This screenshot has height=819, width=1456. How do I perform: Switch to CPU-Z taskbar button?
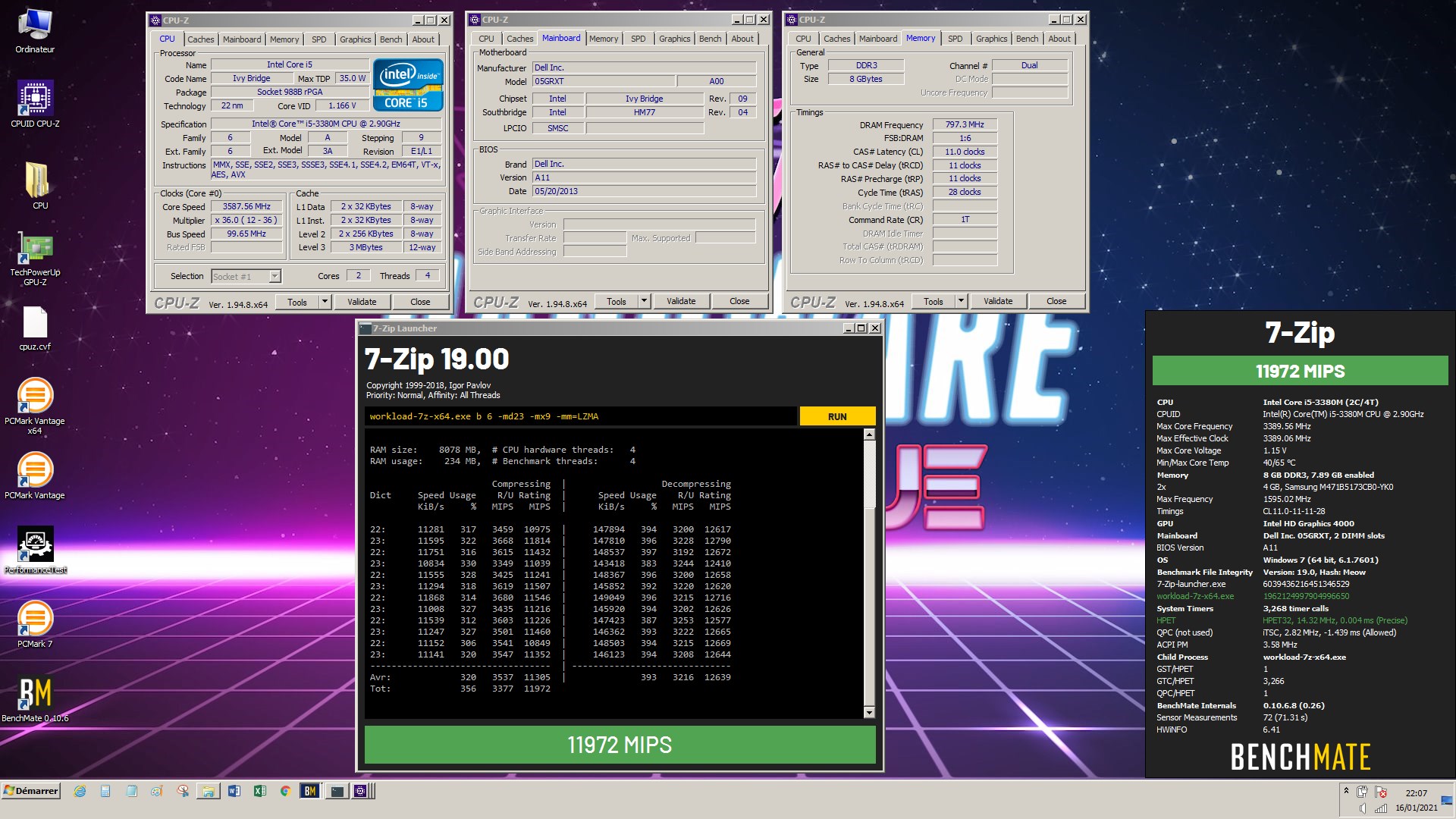[361, 791]
